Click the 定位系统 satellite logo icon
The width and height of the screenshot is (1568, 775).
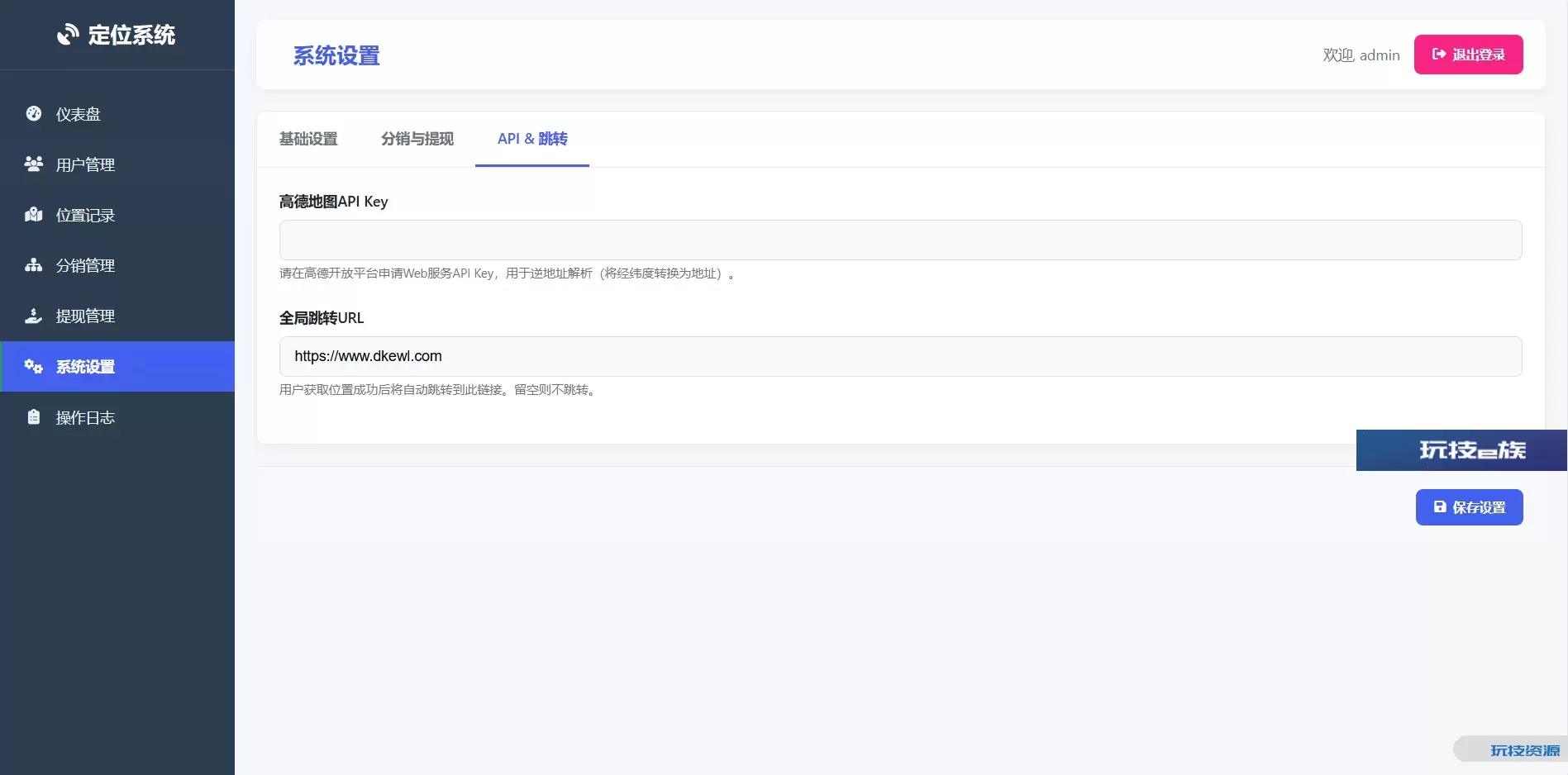pos(68,35)
